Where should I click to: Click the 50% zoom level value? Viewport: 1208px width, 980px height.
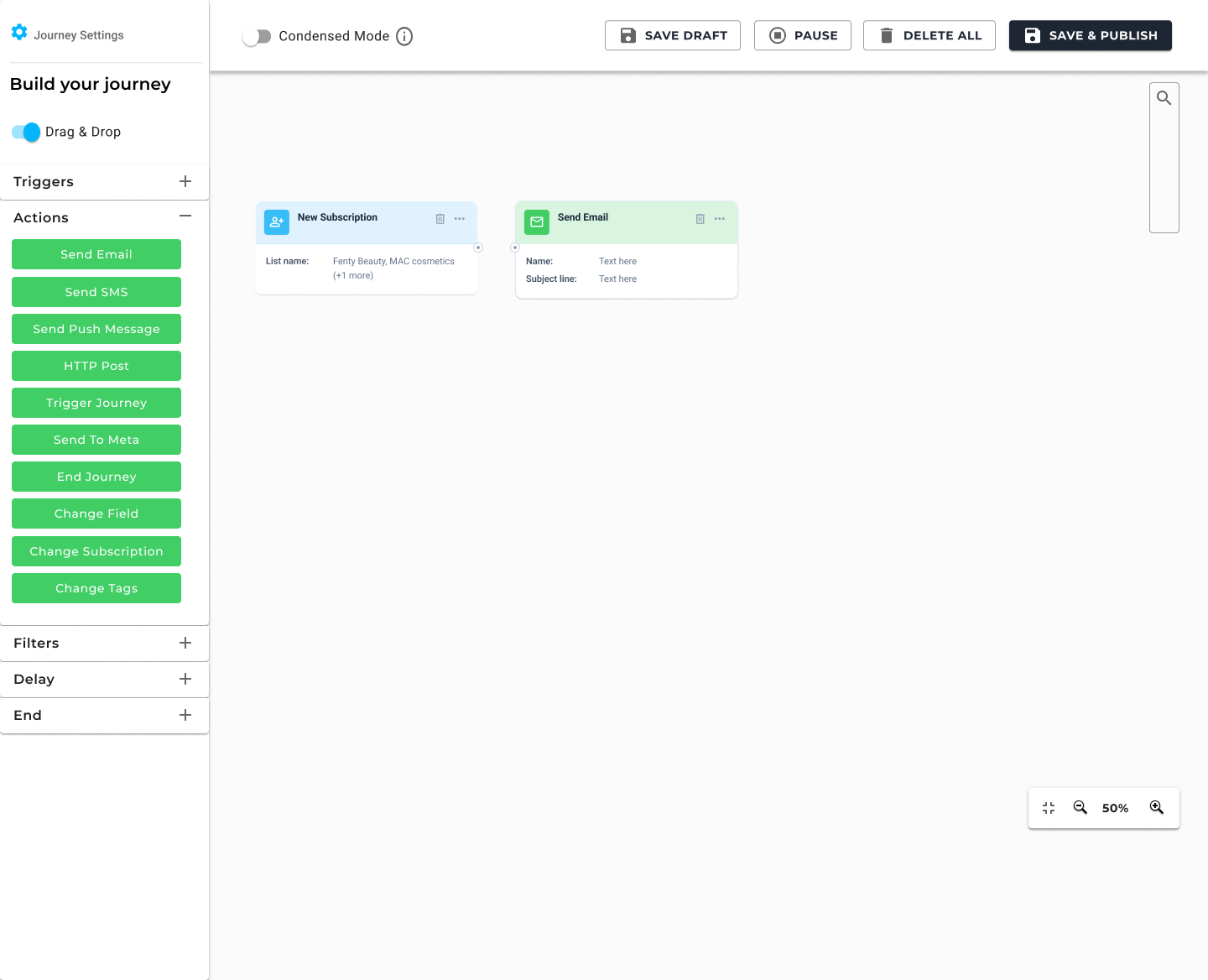(1115, 808)
